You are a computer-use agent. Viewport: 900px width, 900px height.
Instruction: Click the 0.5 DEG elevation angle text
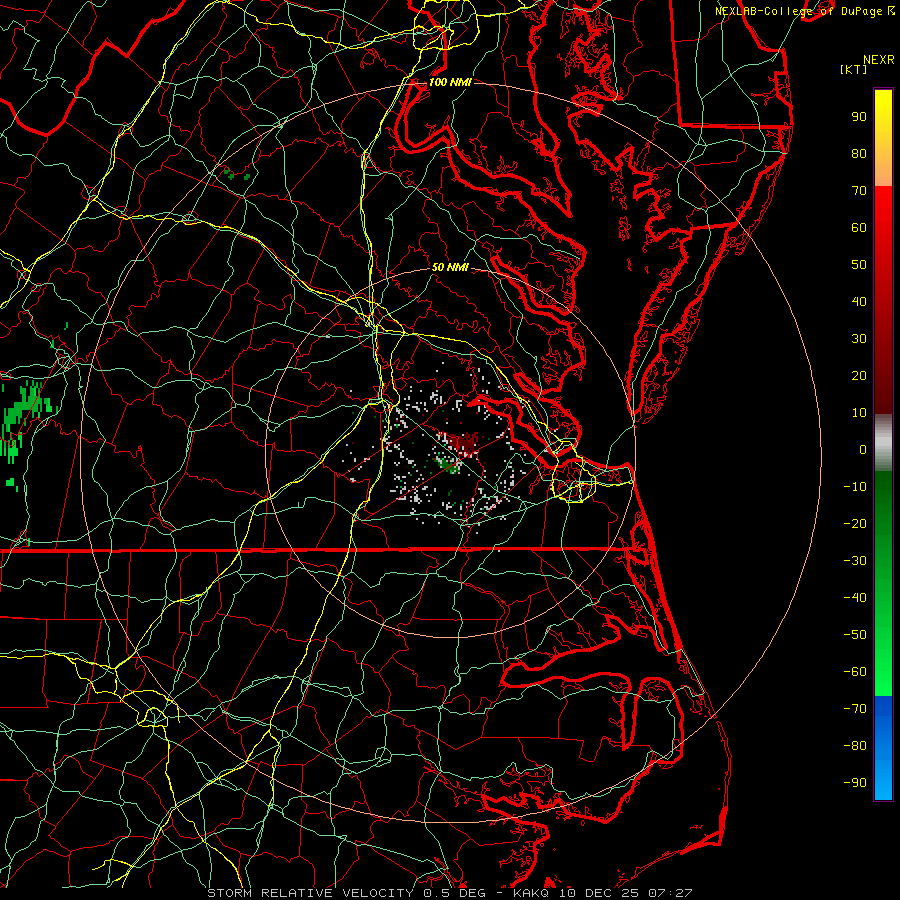point(455,893)
